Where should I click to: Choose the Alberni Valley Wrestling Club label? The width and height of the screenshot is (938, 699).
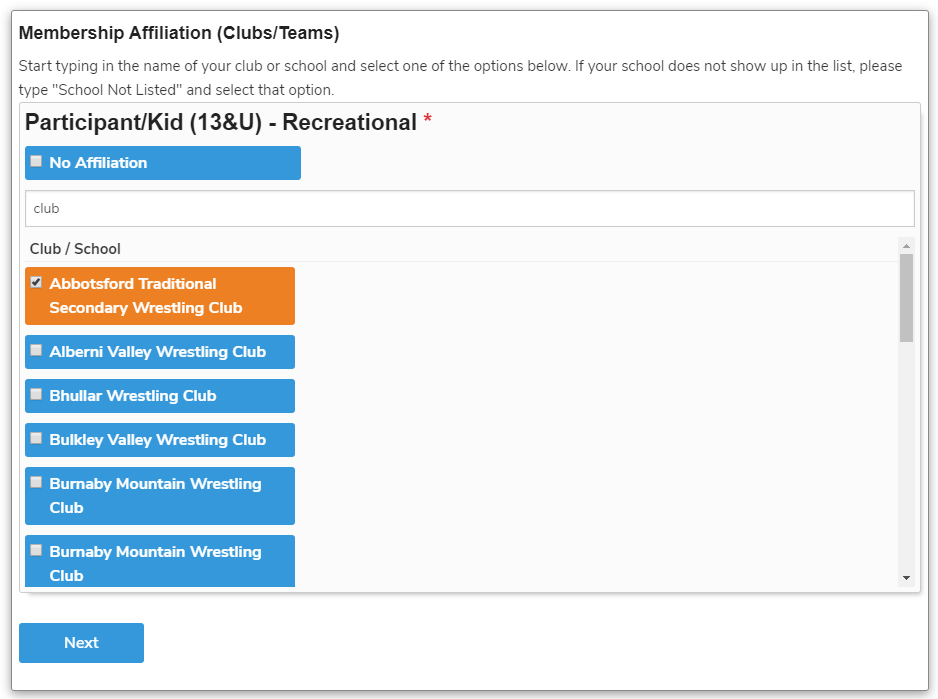[157, 352]
